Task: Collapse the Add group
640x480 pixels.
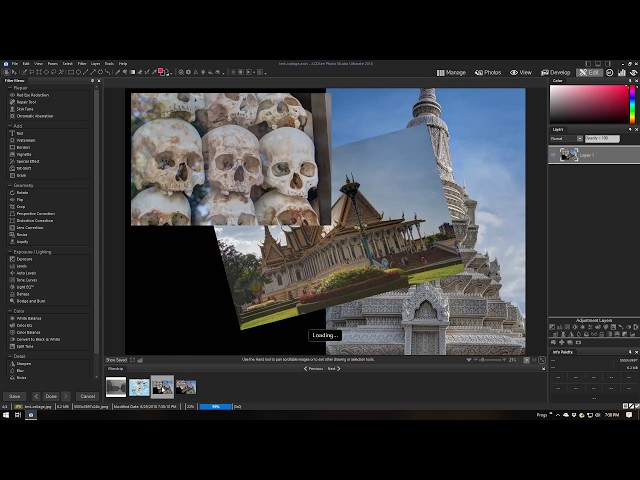Action: (10, 126)
